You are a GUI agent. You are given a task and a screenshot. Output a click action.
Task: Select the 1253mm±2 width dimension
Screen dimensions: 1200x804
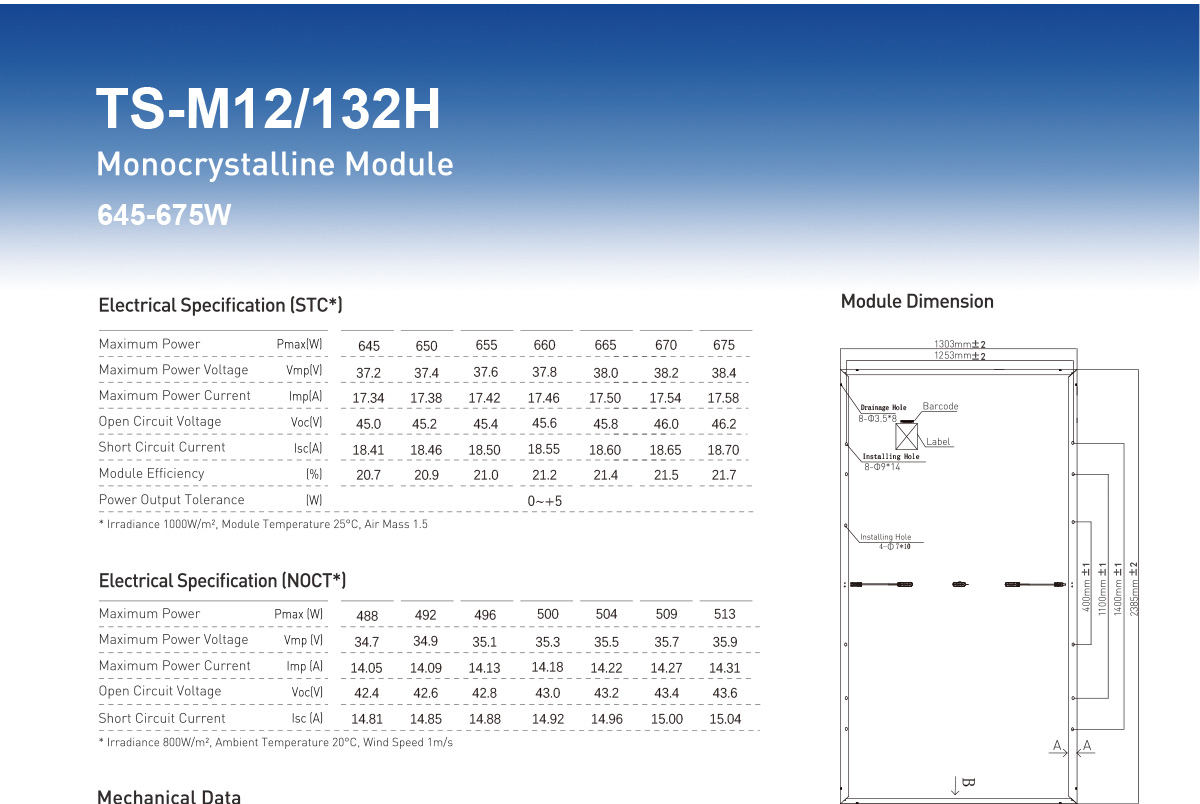tap(960, 355)
